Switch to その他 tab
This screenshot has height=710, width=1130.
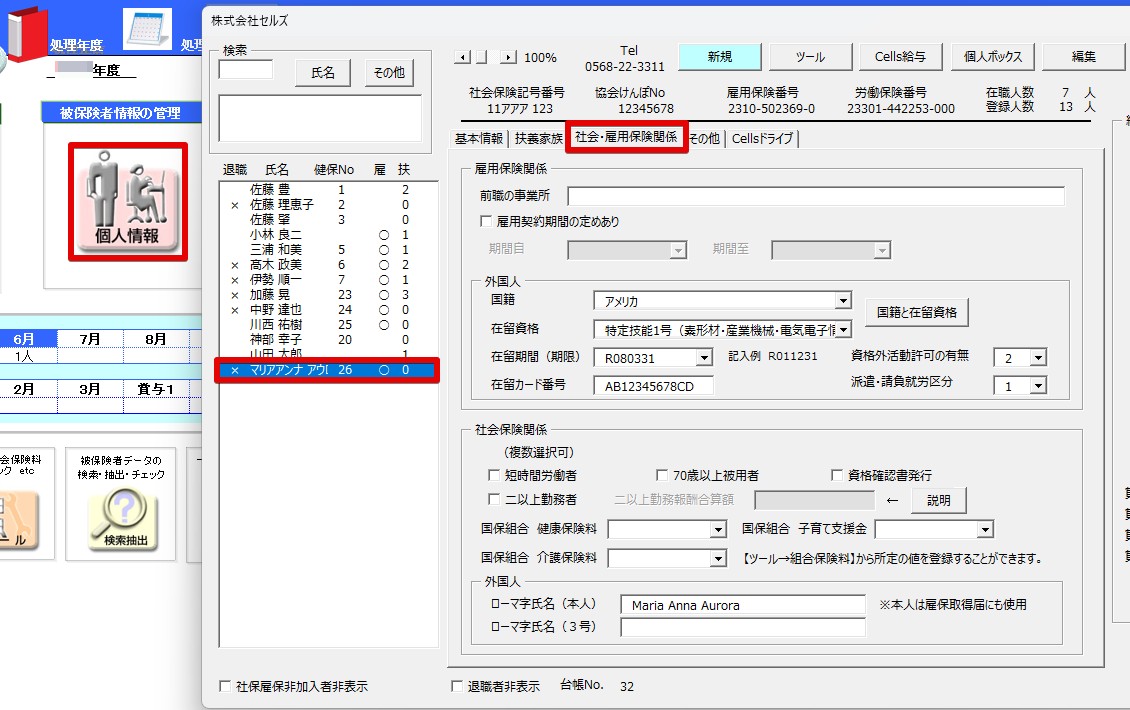(704, 138)
